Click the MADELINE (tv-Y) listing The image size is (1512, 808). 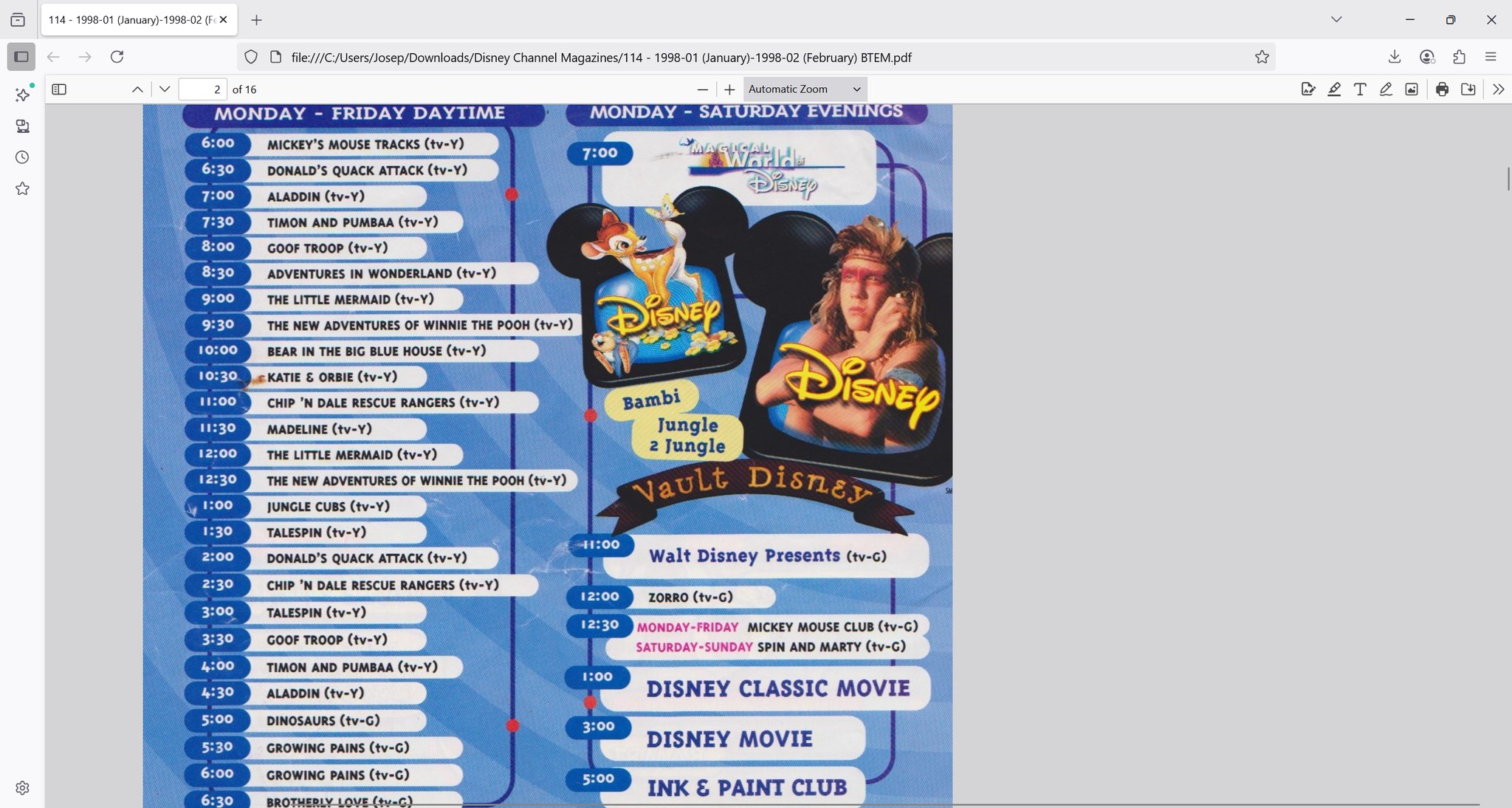tap(319, 428)
